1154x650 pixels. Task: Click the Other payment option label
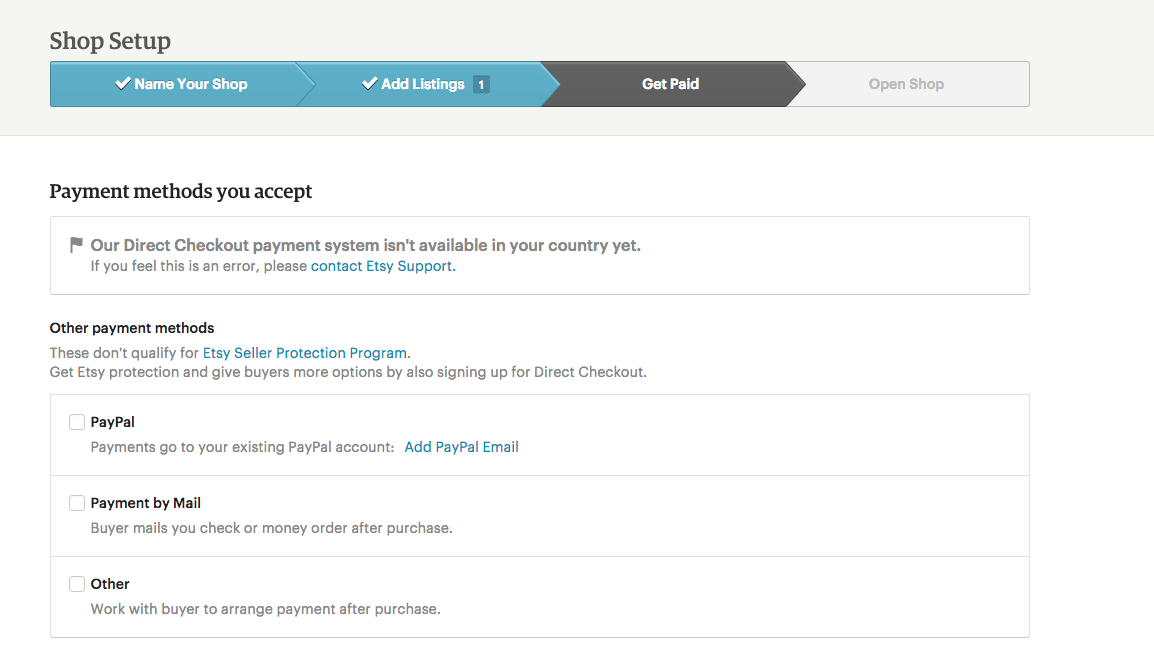click(110, 584)
